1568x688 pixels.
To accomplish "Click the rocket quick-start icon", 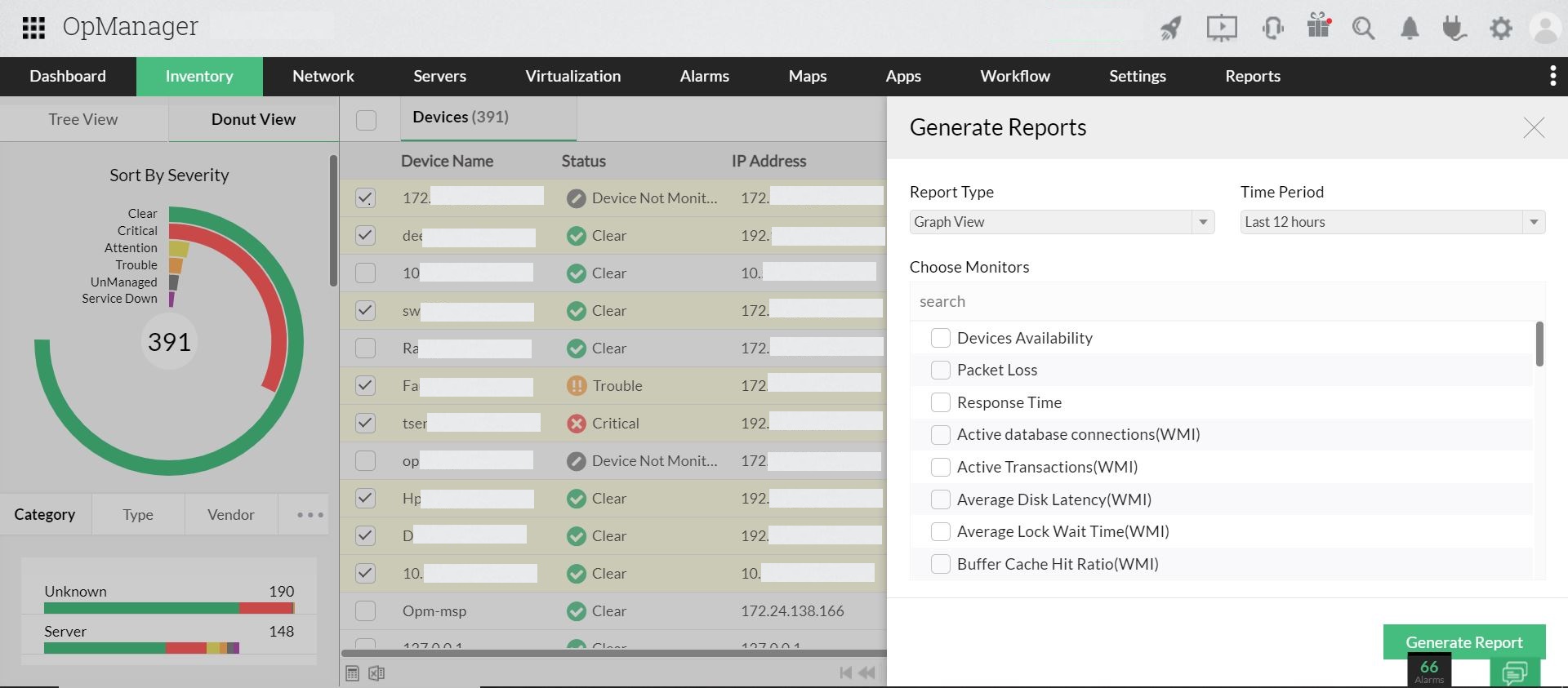I will click(1170, 29).
